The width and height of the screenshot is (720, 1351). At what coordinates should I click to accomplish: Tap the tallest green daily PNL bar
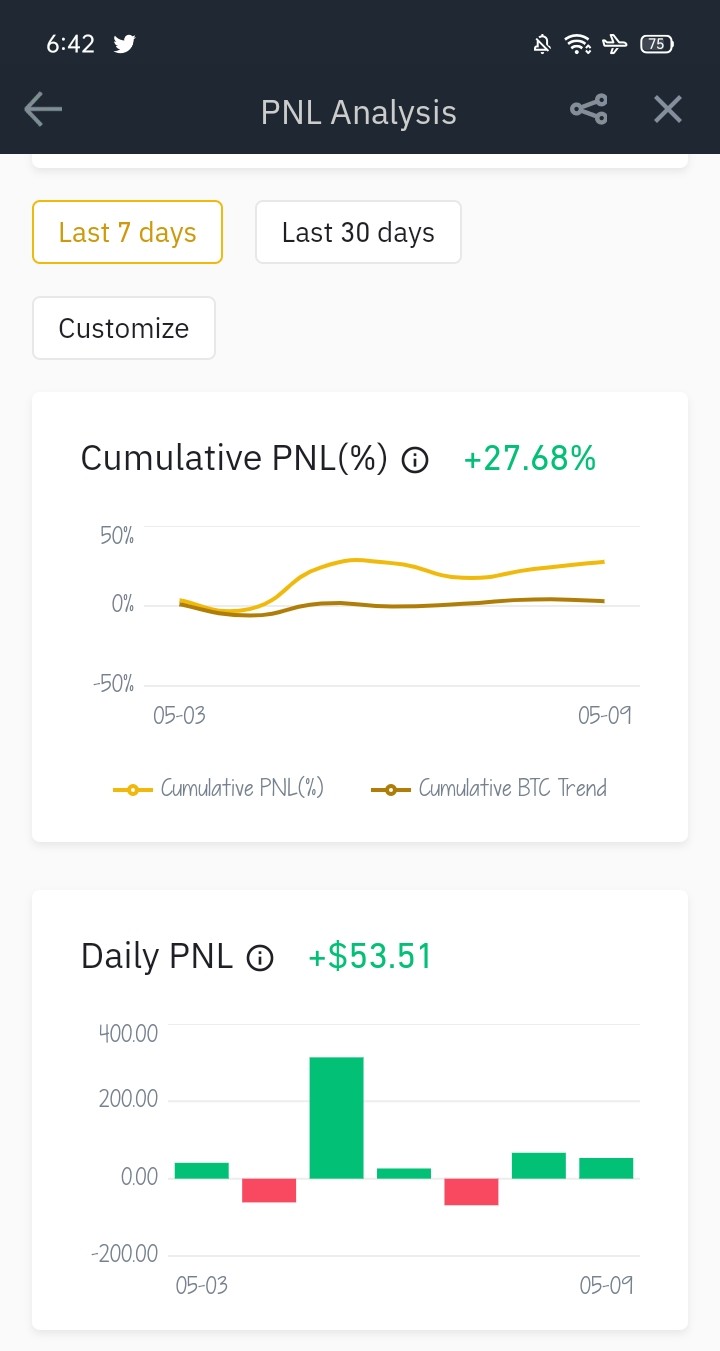(x=336, y=1117)
